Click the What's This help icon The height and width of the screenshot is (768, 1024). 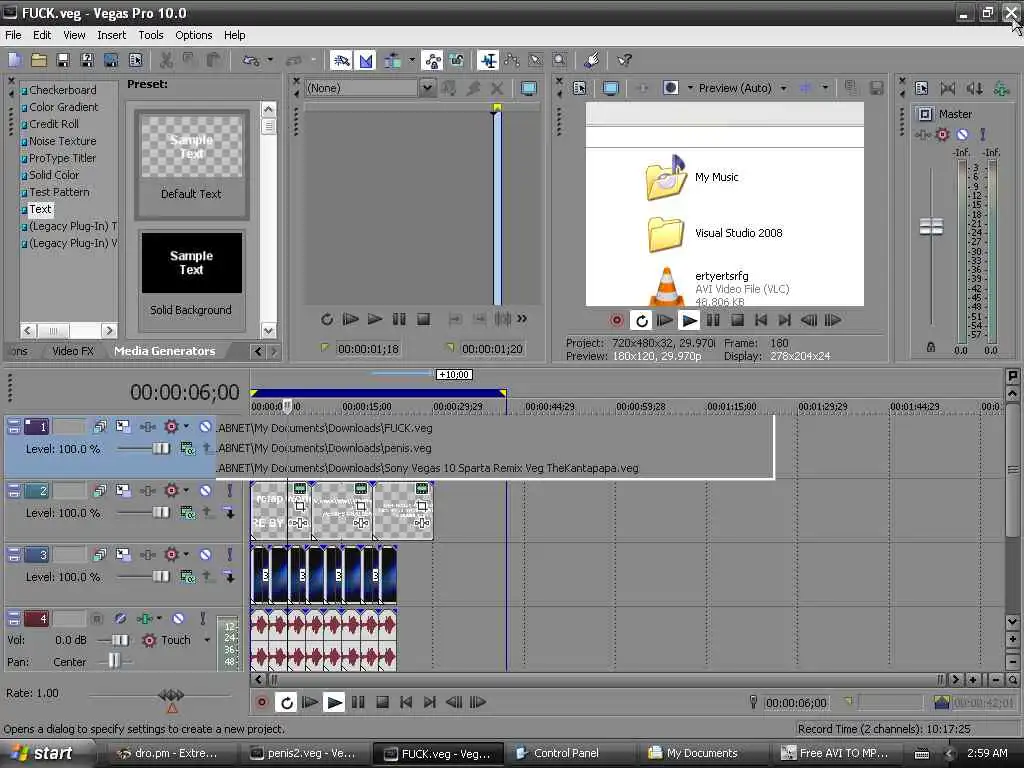624,60
